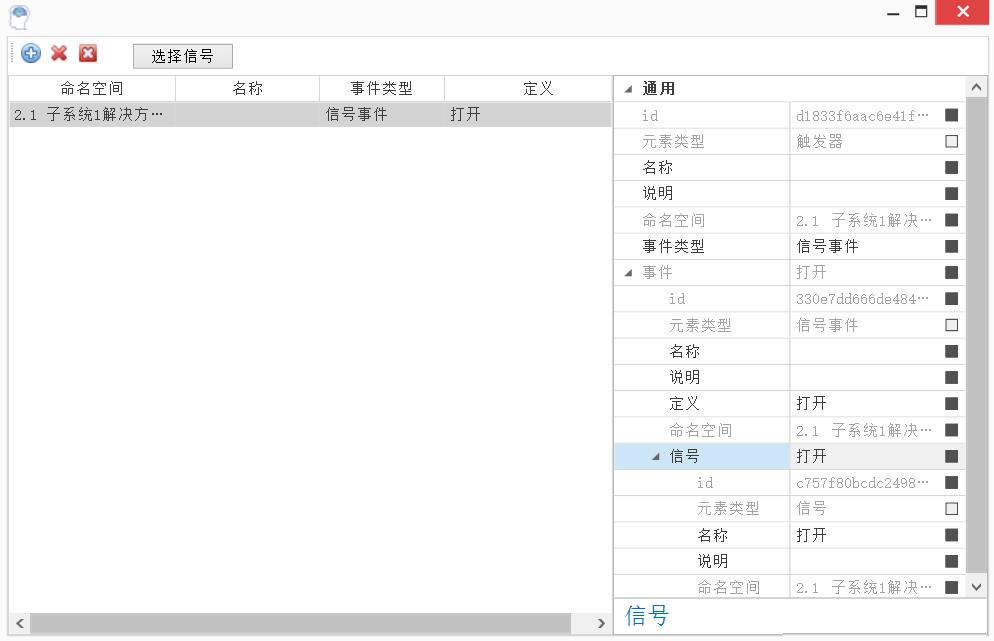Click the marker square for id c757f80bcdc2498…
The width and height of the screenshot is (994, 641).
952,482
